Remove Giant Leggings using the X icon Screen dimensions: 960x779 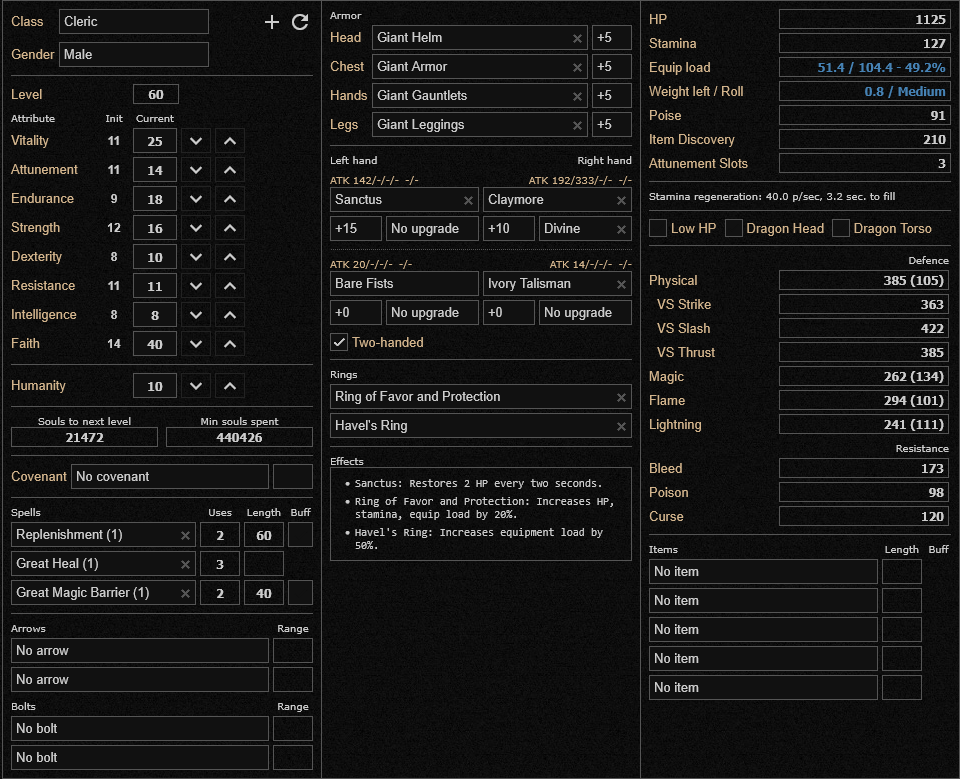[x=577, y=126]
